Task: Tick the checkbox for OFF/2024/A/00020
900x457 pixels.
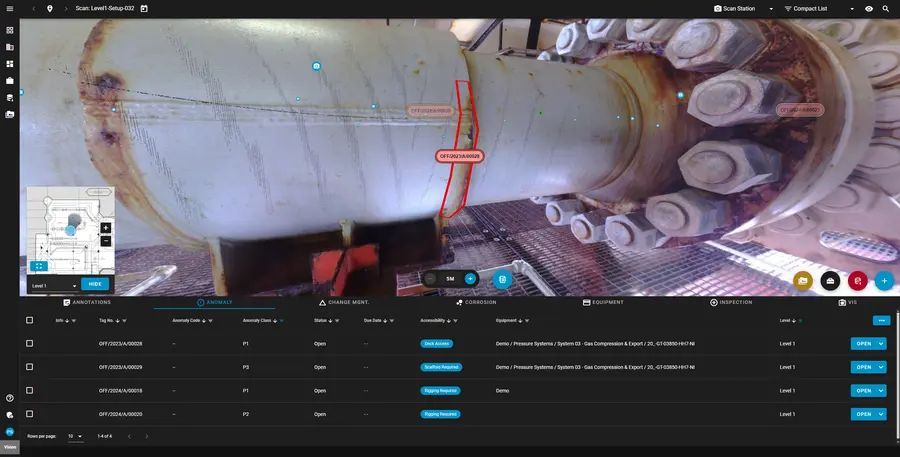Action: pyautogui.click(x=29, y=414)
